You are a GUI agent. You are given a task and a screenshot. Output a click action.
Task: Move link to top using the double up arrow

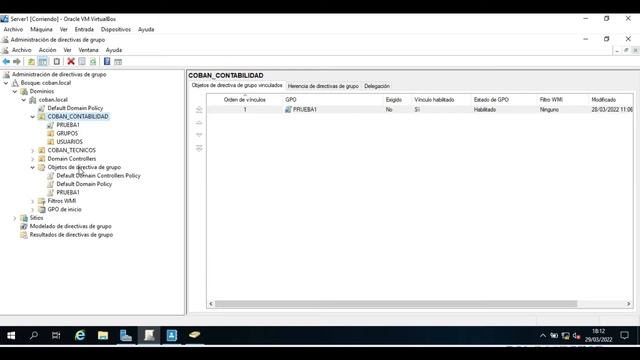point(199,109)
